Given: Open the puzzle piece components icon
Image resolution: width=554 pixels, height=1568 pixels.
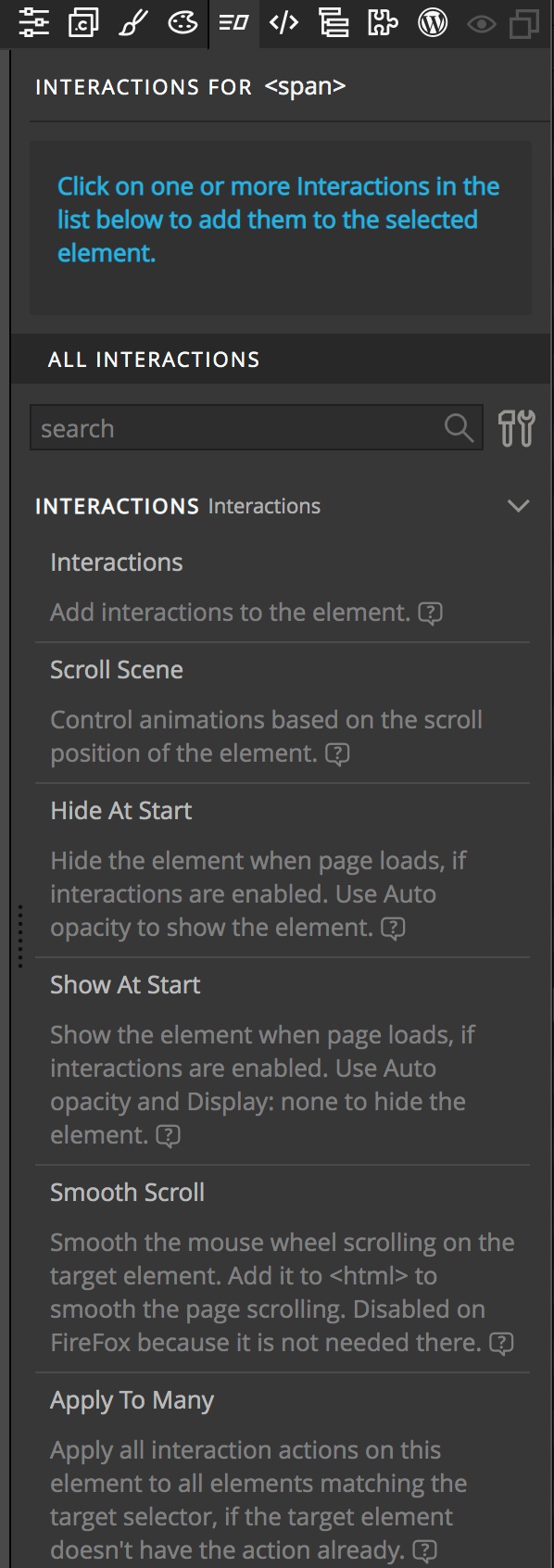Looking at the screenshot, I should pos(382,22).
